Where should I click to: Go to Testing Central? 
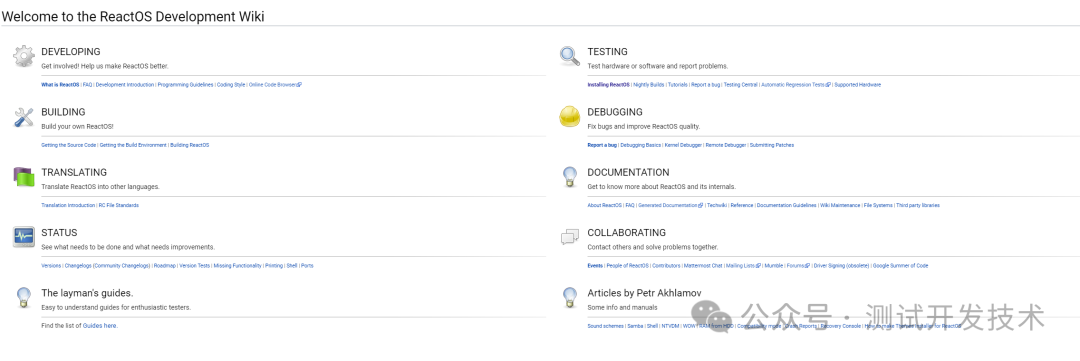pos(740,85)
